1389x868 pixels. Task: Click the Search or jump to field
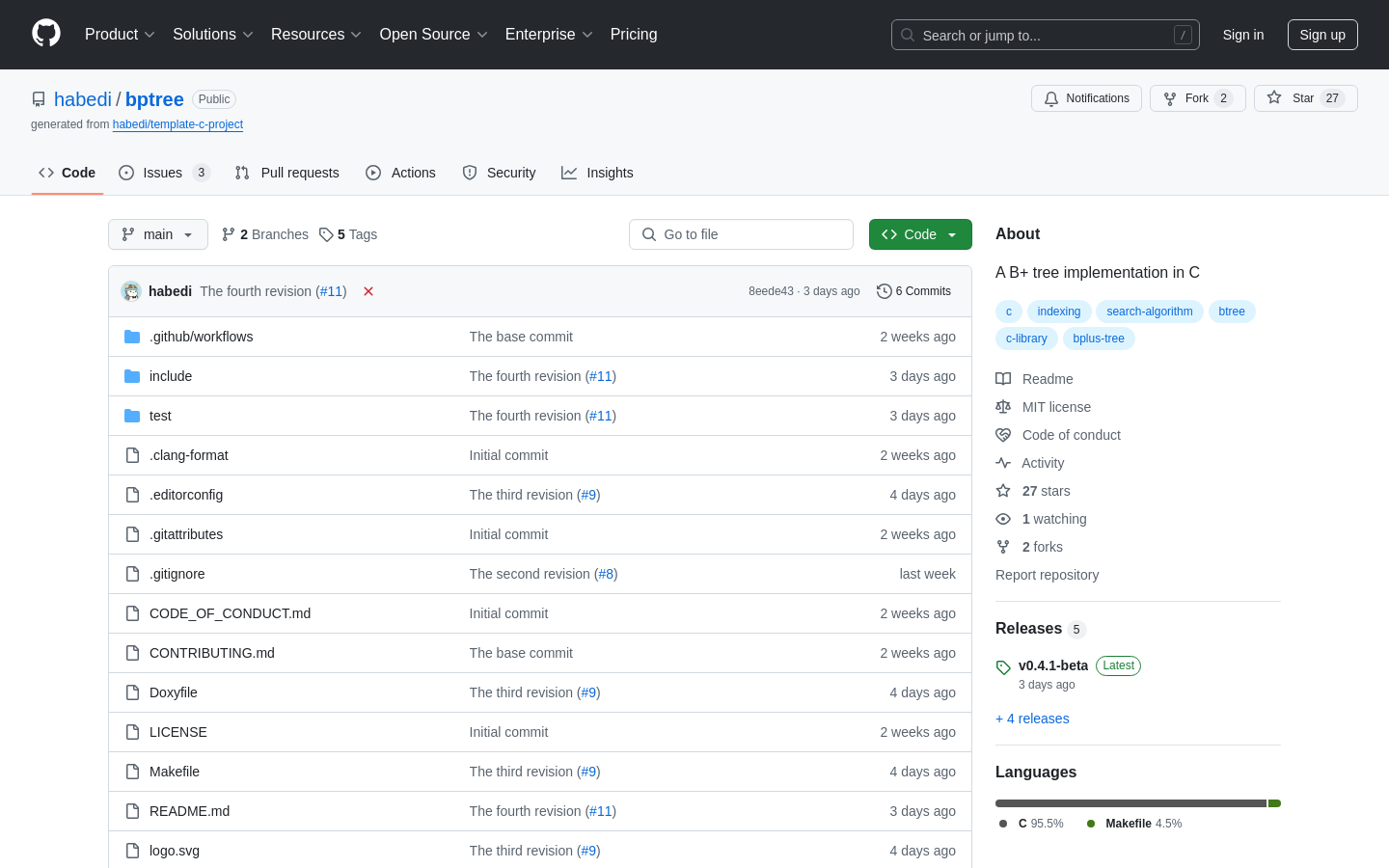tap(1046, 35)
